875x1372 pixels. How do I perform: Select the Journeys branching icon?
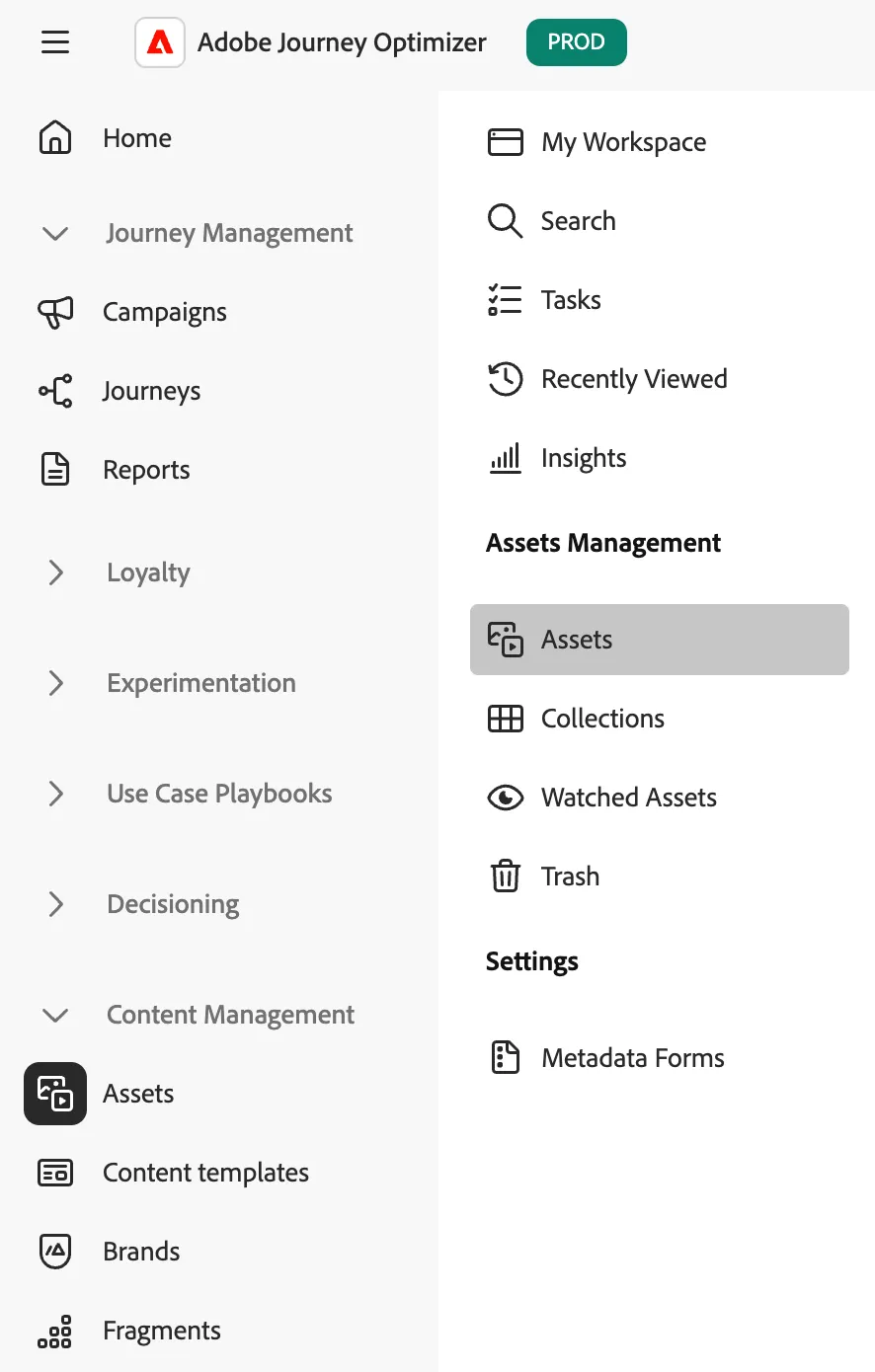55,391
